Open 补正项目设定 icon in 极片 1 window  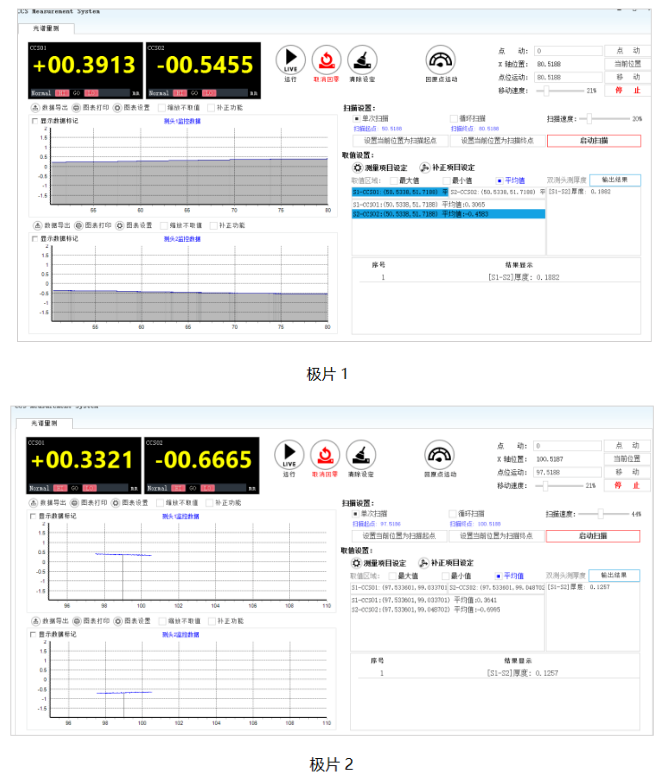click(425, 168)
